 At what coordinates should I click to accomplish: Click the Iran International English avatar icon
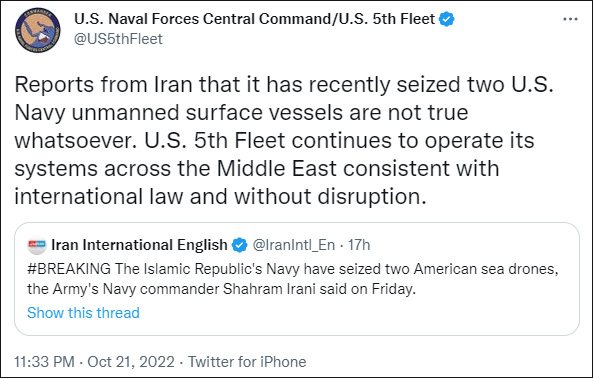tap(37, 245)
